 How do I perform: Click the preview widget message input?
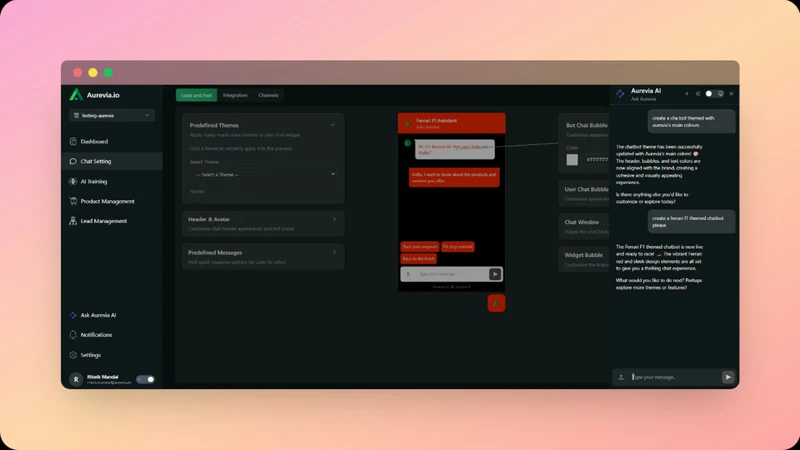click(452, 274)
